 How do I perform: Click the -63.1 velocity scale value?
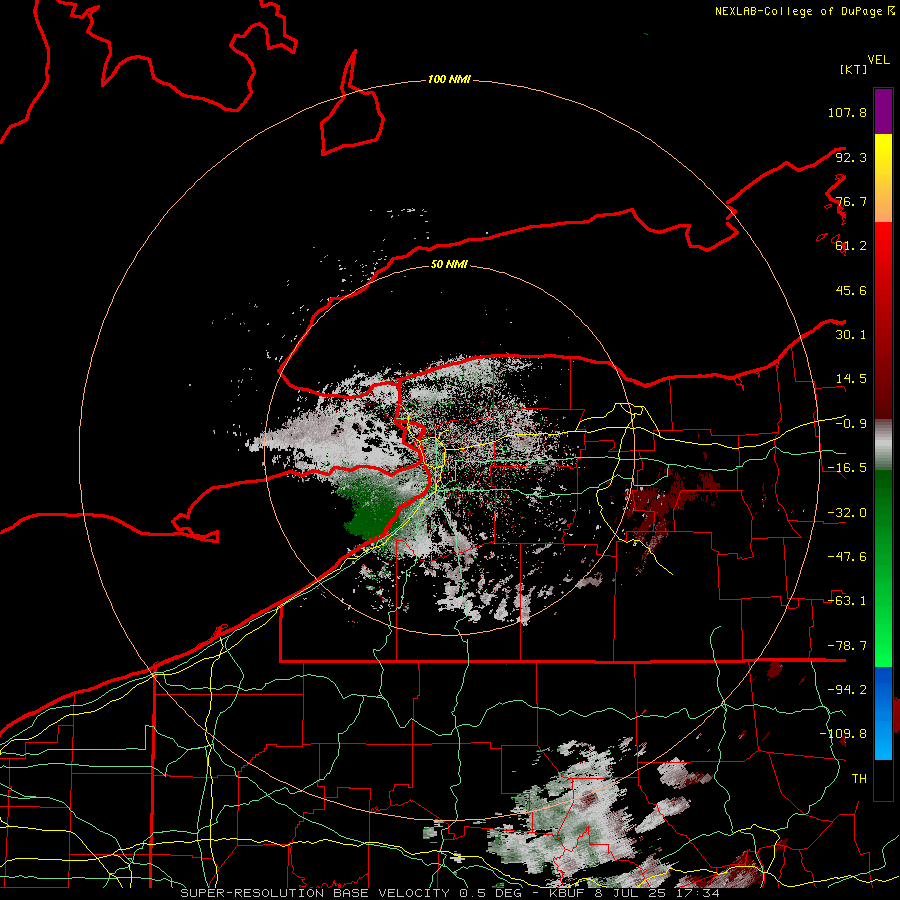(x=847, y=601)
